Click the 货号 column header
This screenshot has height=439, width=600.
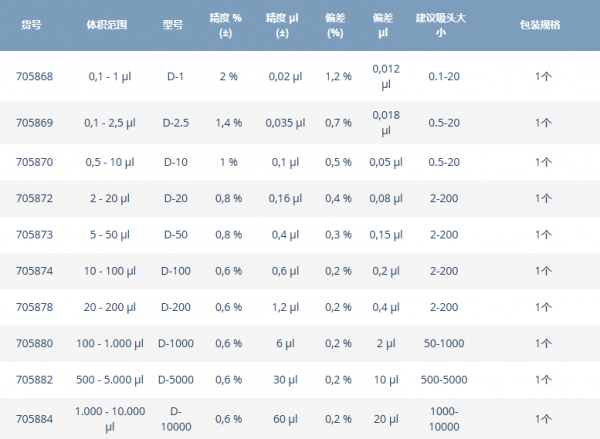[31, 25]
